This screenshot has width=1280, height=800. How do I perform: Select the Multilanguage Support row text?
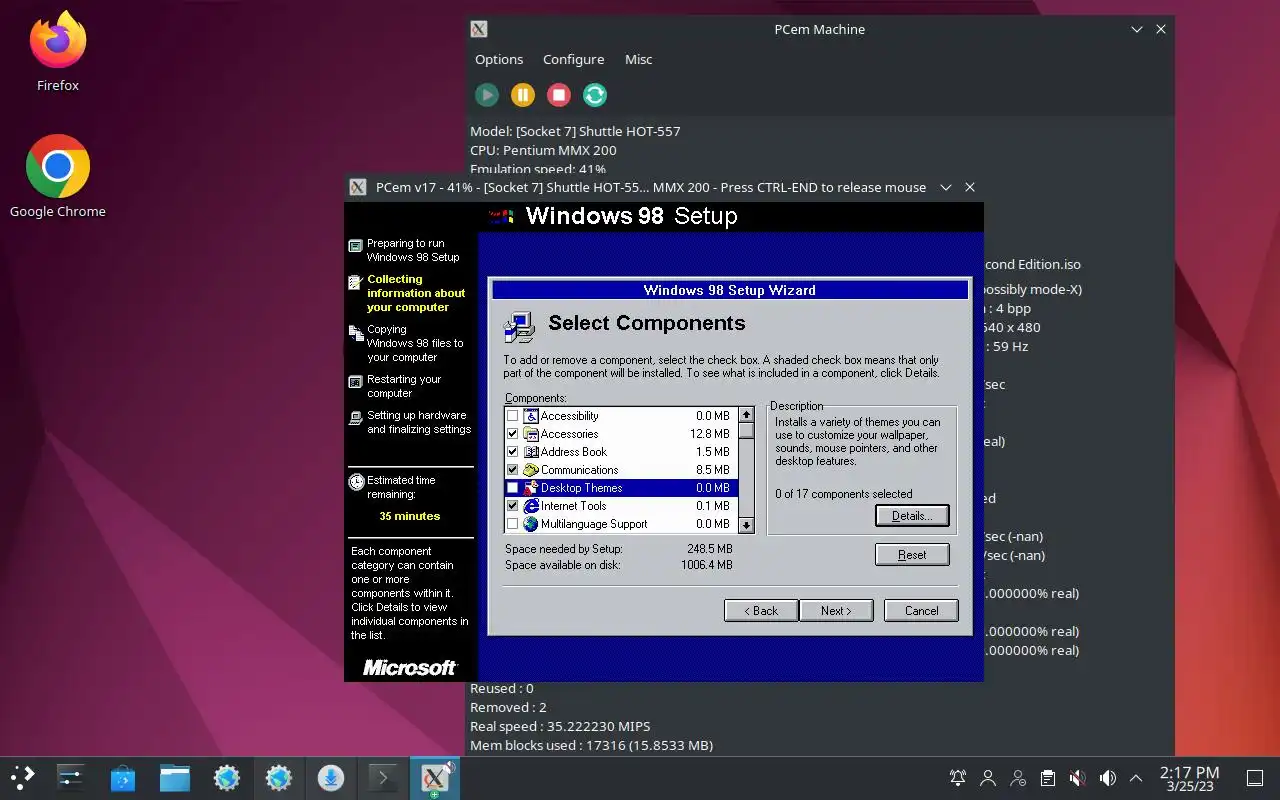594,524
